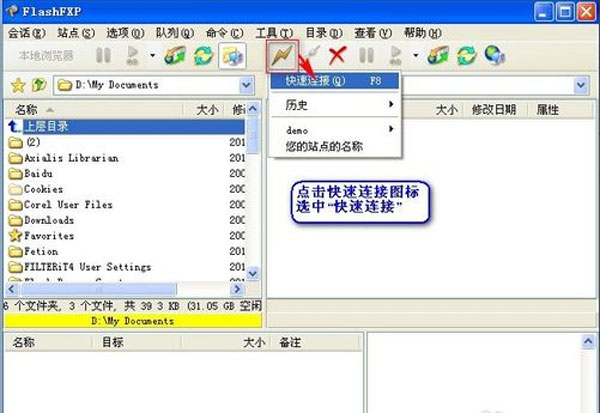Click the horizontal scrollbar thumb in local list
The width and height of the screenshot is (600, 413).
[x=99, y=289]
